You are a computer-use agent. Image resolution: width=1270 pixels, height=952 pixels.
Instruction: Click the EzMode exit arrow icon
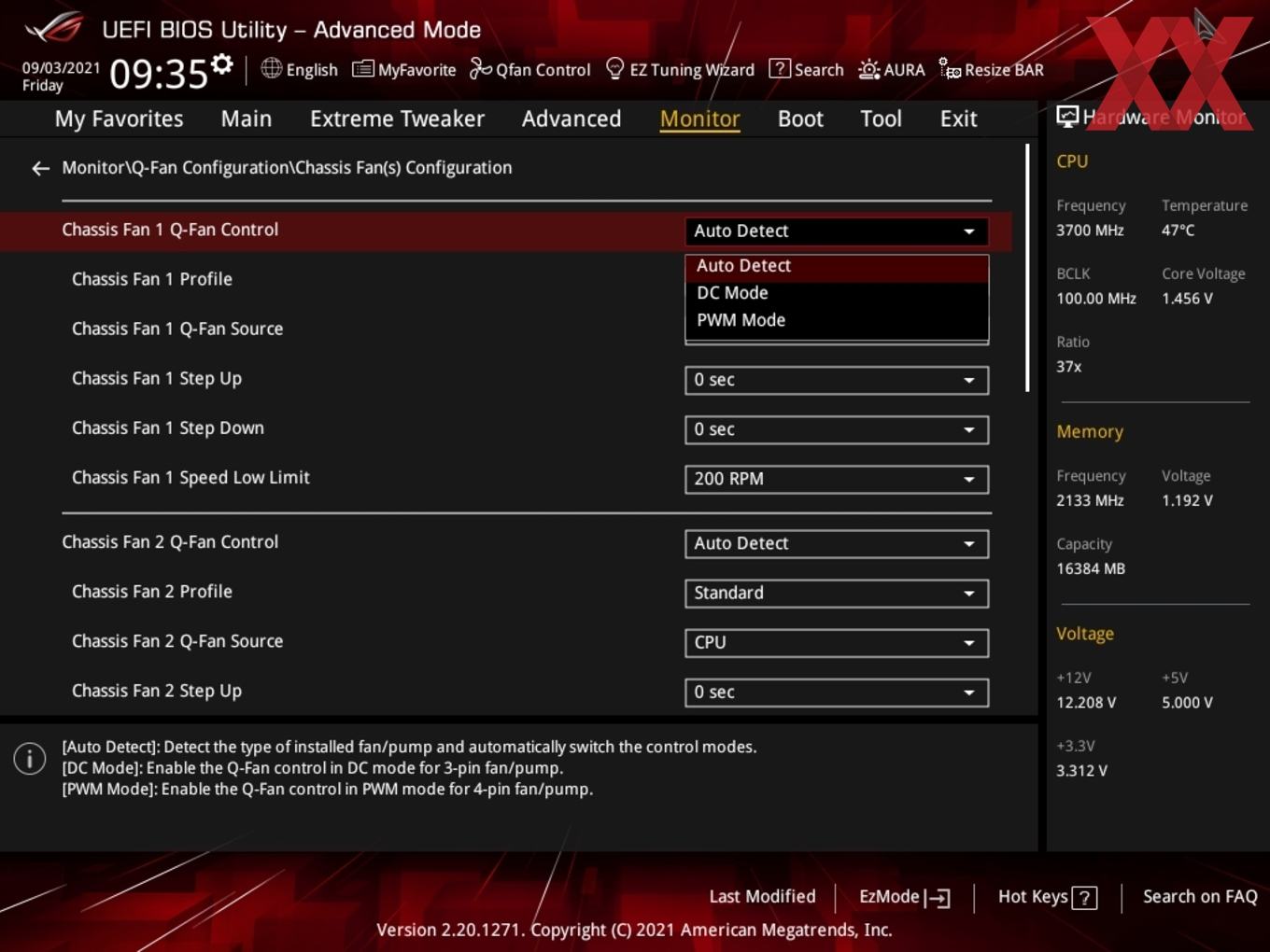tap(938, 898)
